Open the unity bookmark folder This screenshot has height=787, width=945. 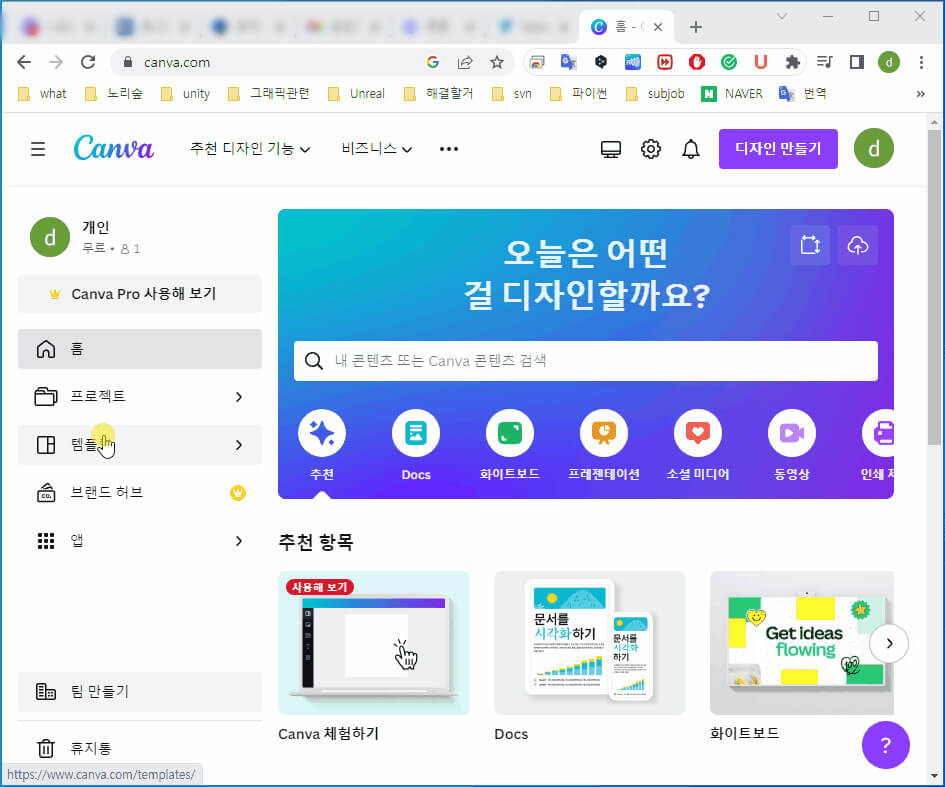[x=186, y=93]
